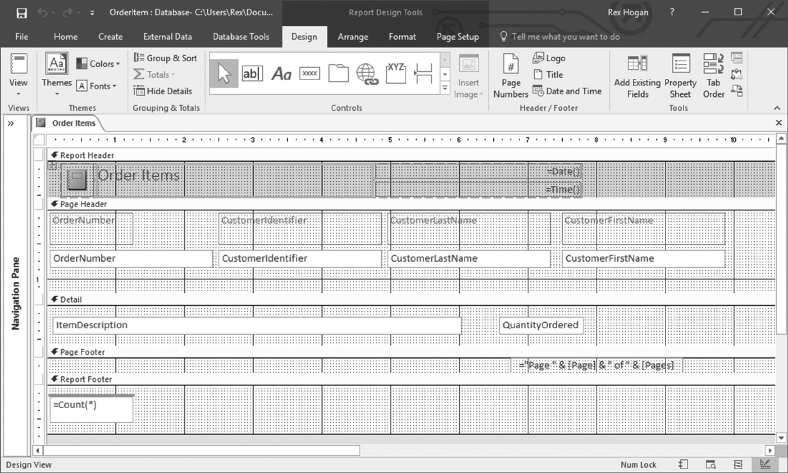Select the Detail section bar
Viewport: 788px width, 473px height.
coord(412,300)
